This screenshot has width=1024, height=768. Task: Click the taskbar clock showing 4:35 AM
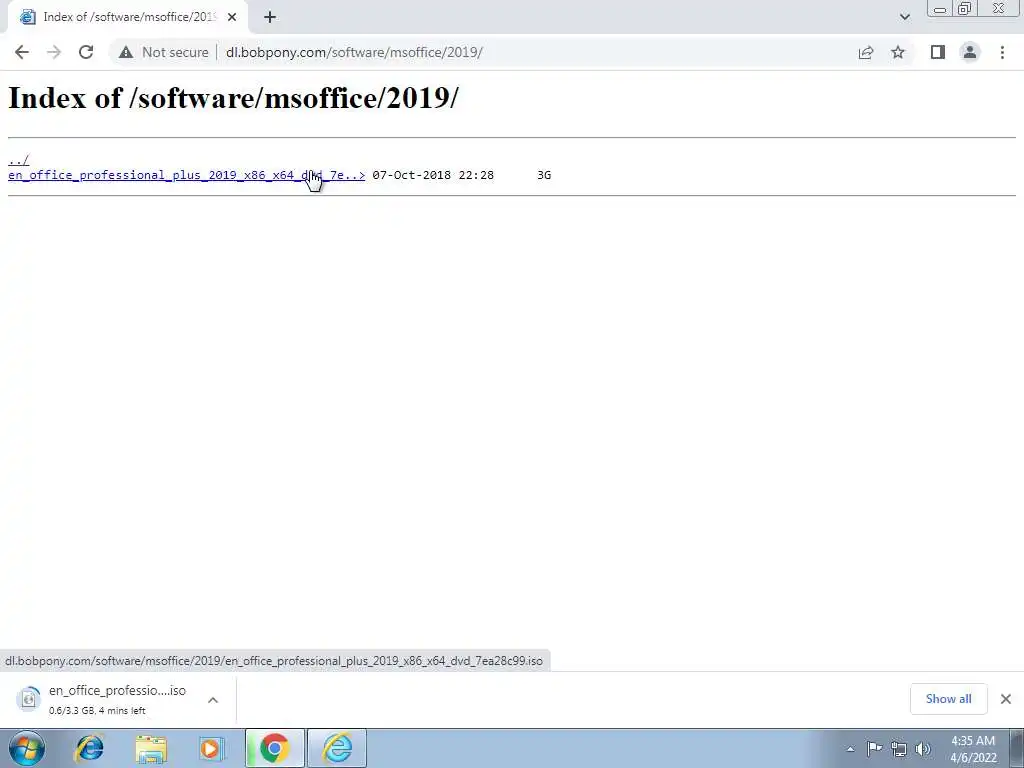[x=973, y=749]
